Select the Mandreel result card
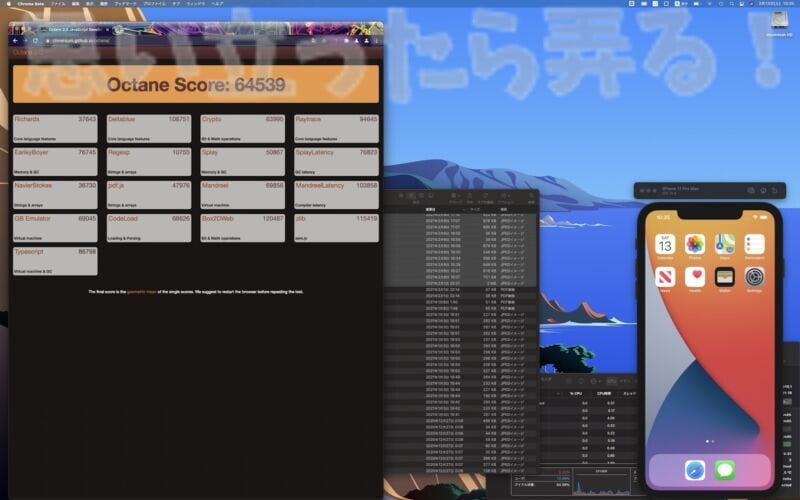The width and height of the screenshot is (800, 500). coord(243,195)
